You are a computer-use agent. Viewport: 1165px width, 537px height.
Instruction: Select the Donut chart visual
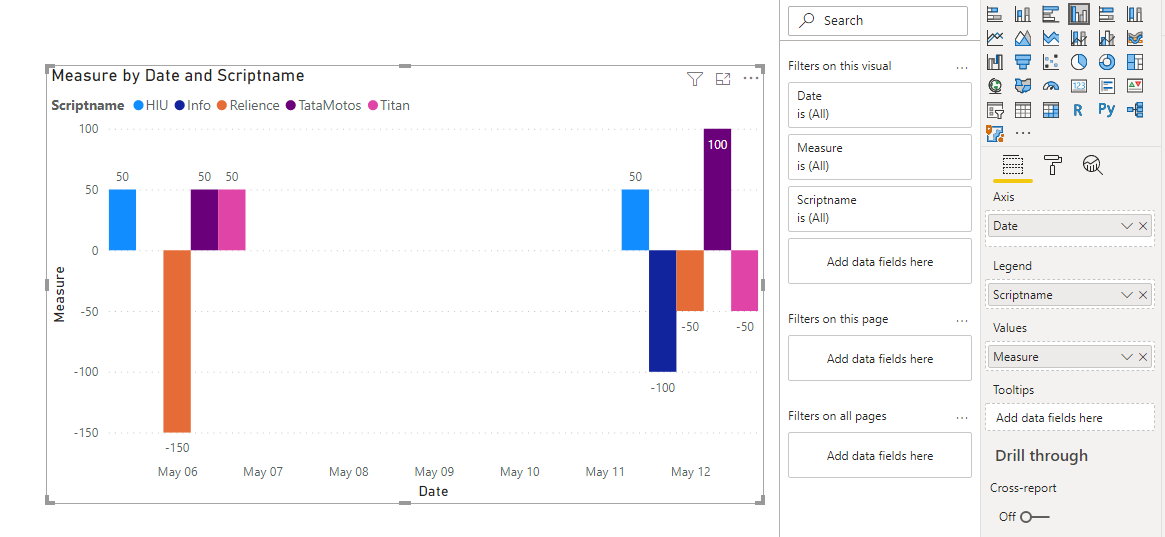[x=1107, y=62]
